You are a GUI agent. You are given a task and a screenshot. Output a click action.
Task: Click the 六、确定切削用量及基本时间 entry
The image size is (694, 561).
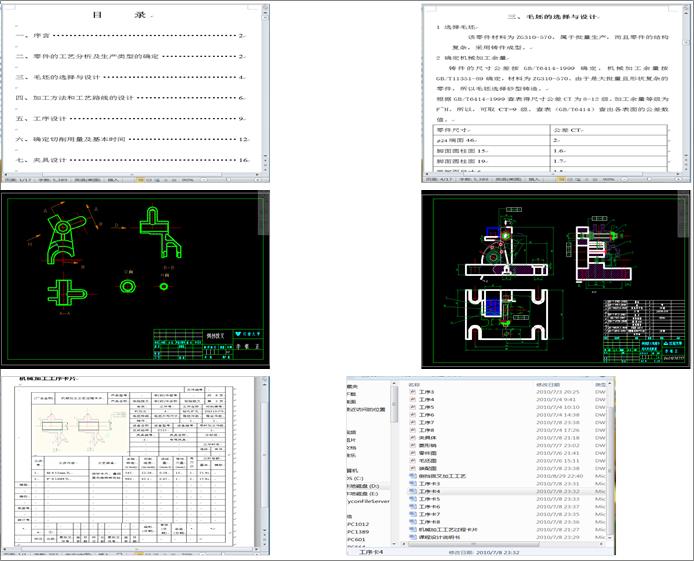pyautogui.click(x=132, y=139)
